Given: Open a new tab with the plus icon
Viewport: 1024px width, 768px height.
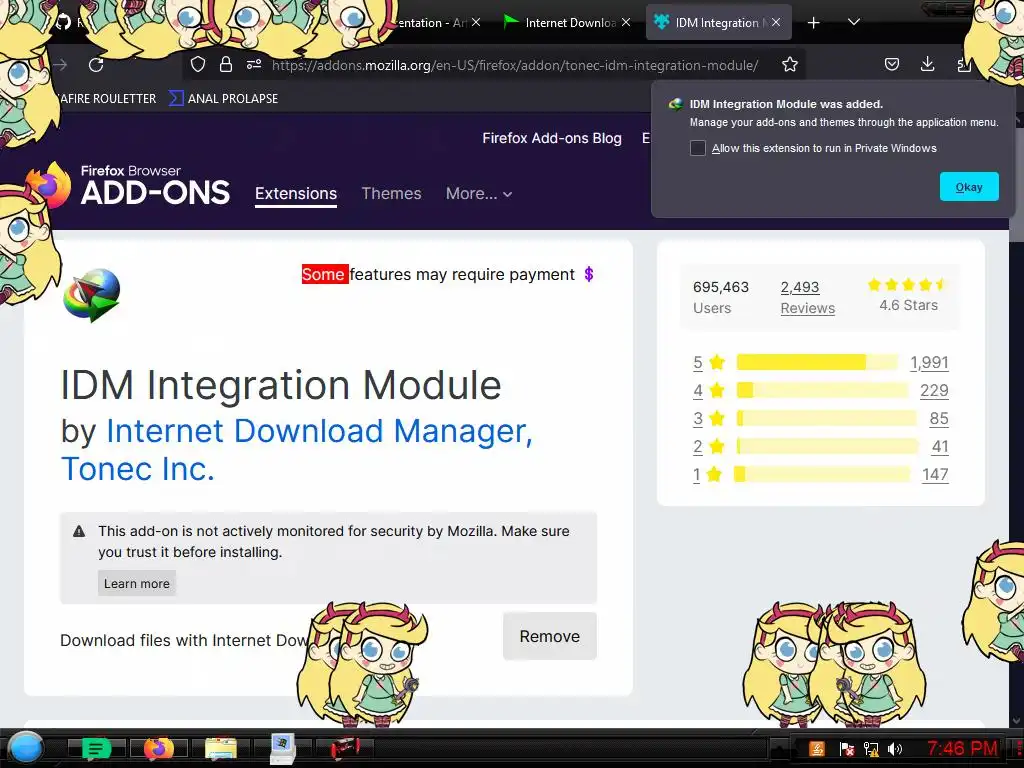Looking at the screenshot, I should tap(813, 23).
